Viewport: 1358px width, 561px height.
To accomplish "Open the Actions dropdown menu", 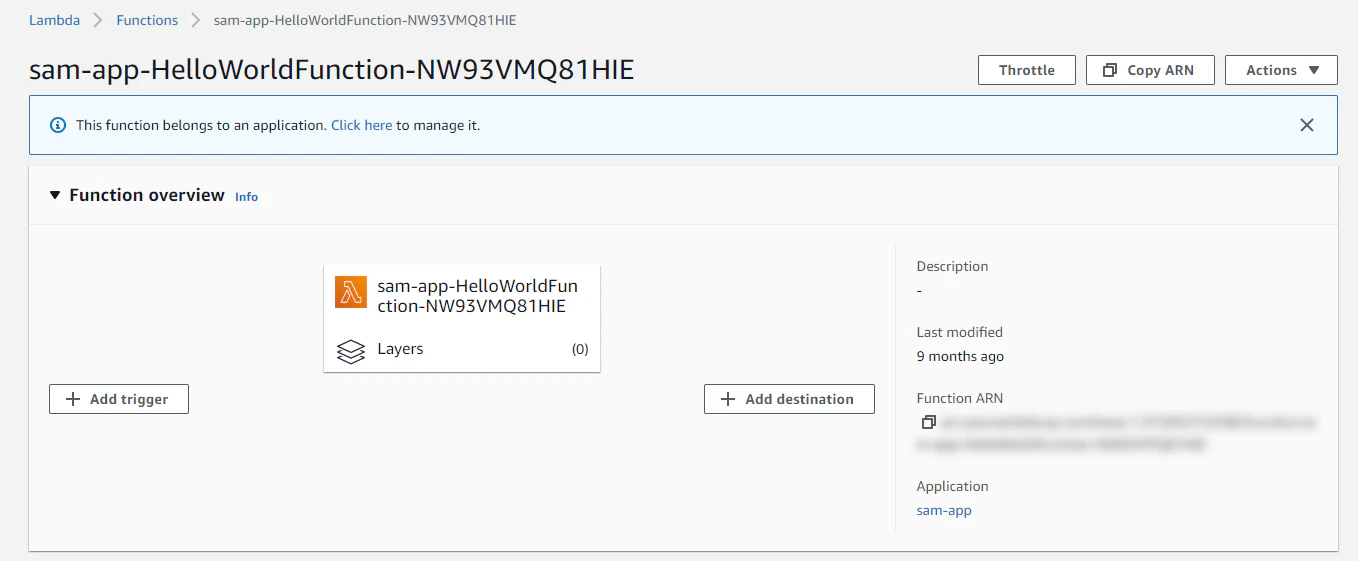I will pyautogui.click(x=1281, y=70).
